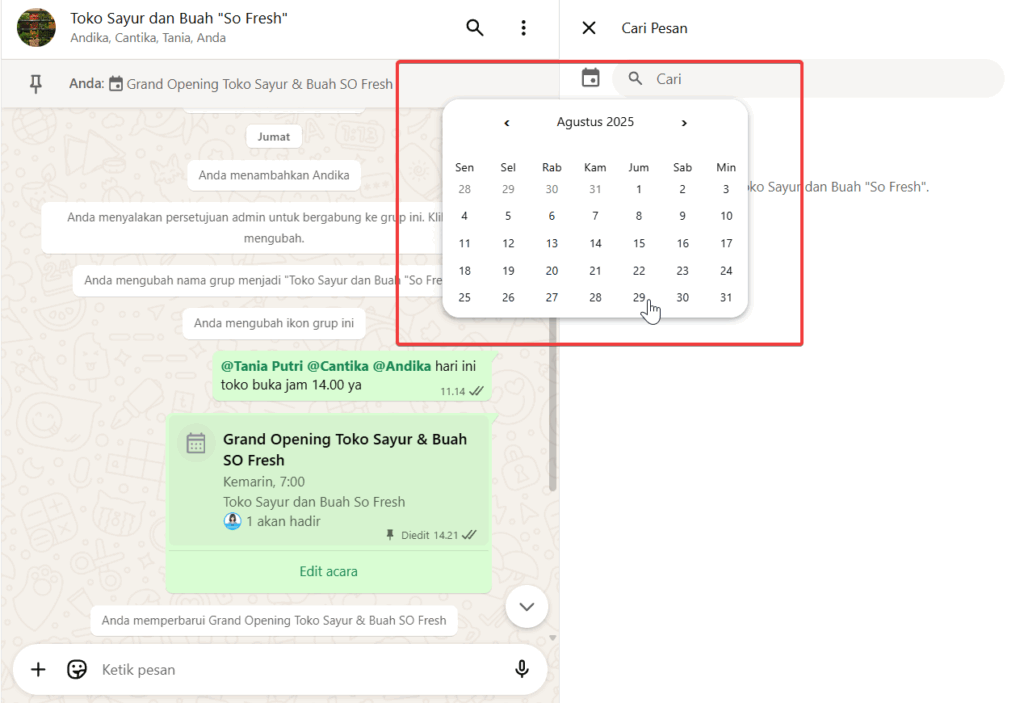Open the plus attachment menu
Screen dimensions: 1024x703
(x=38, y=669)
